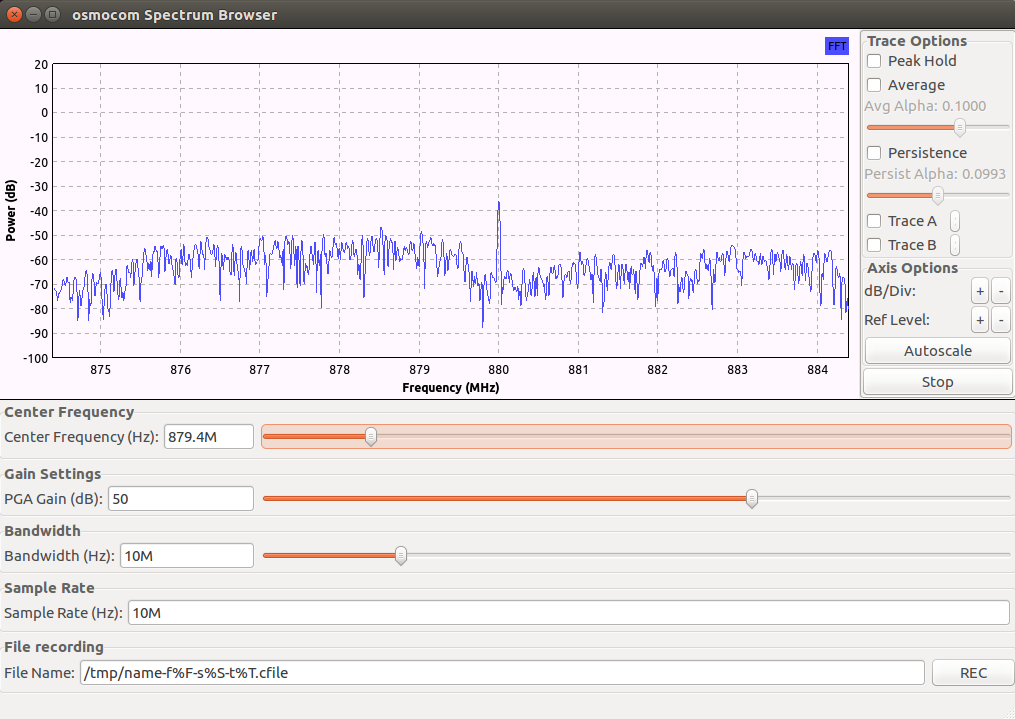Click the 'File recording' heading
This screenshot has height=719, width=1015.
(54, 647)
